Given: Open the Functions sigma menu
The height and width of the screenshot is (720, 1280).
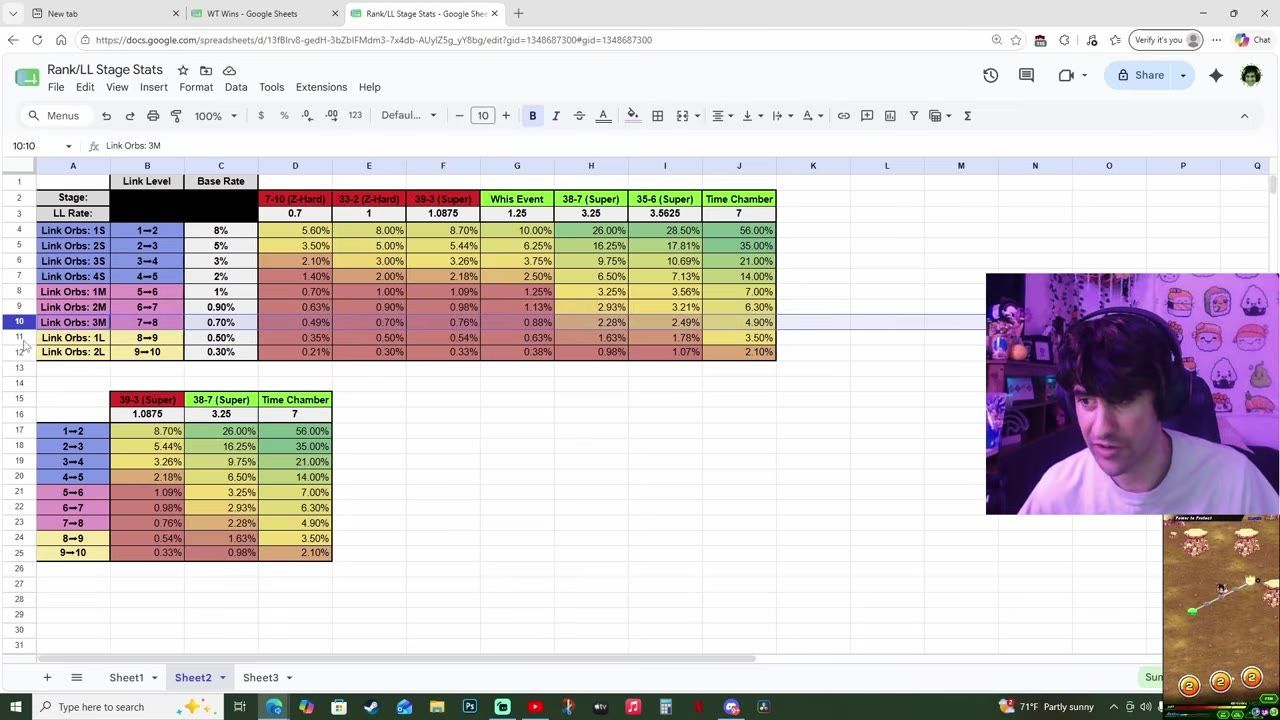Looking at the screenshot, I should click(x=967, y=116).
